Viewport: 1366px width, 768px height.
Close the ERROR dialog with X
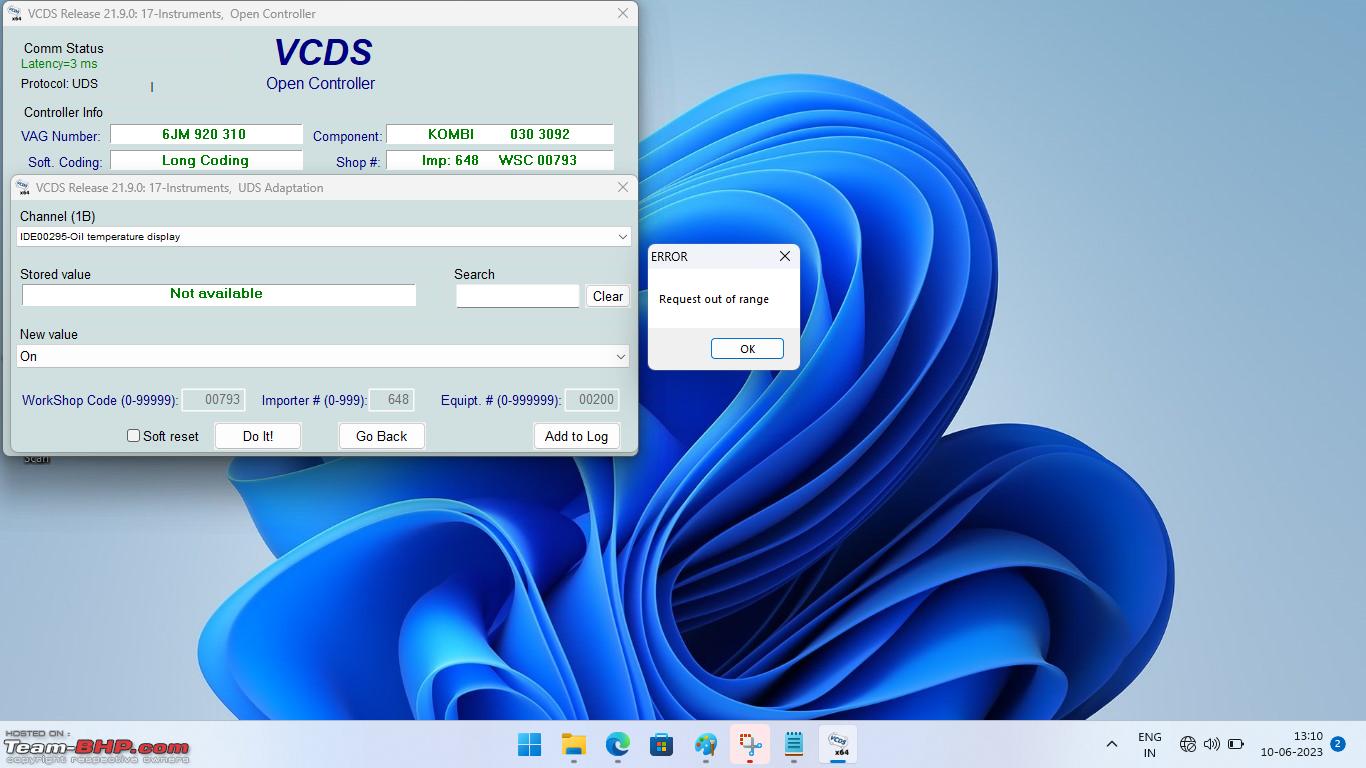point(785,256)
